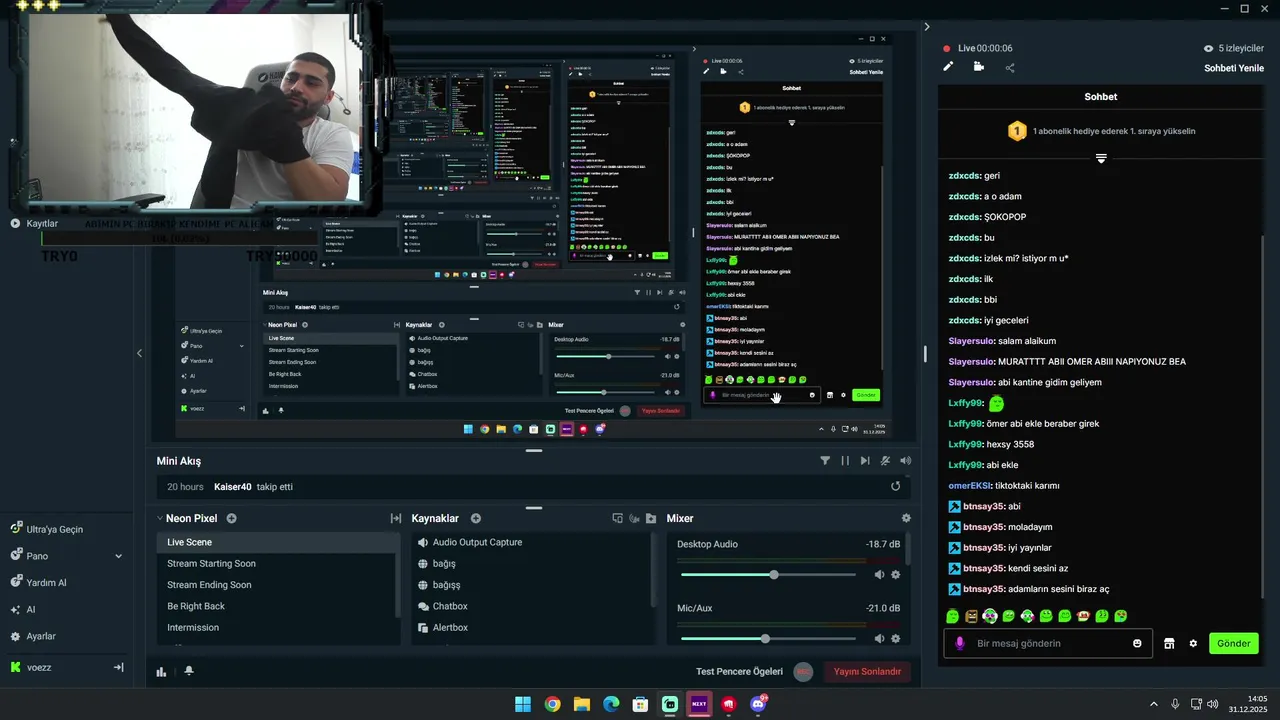Image resolution: width=1280 pixels, height=720 pixels.
Task: Click the logout arrow icon beside voezz
Action: point(118,667)
